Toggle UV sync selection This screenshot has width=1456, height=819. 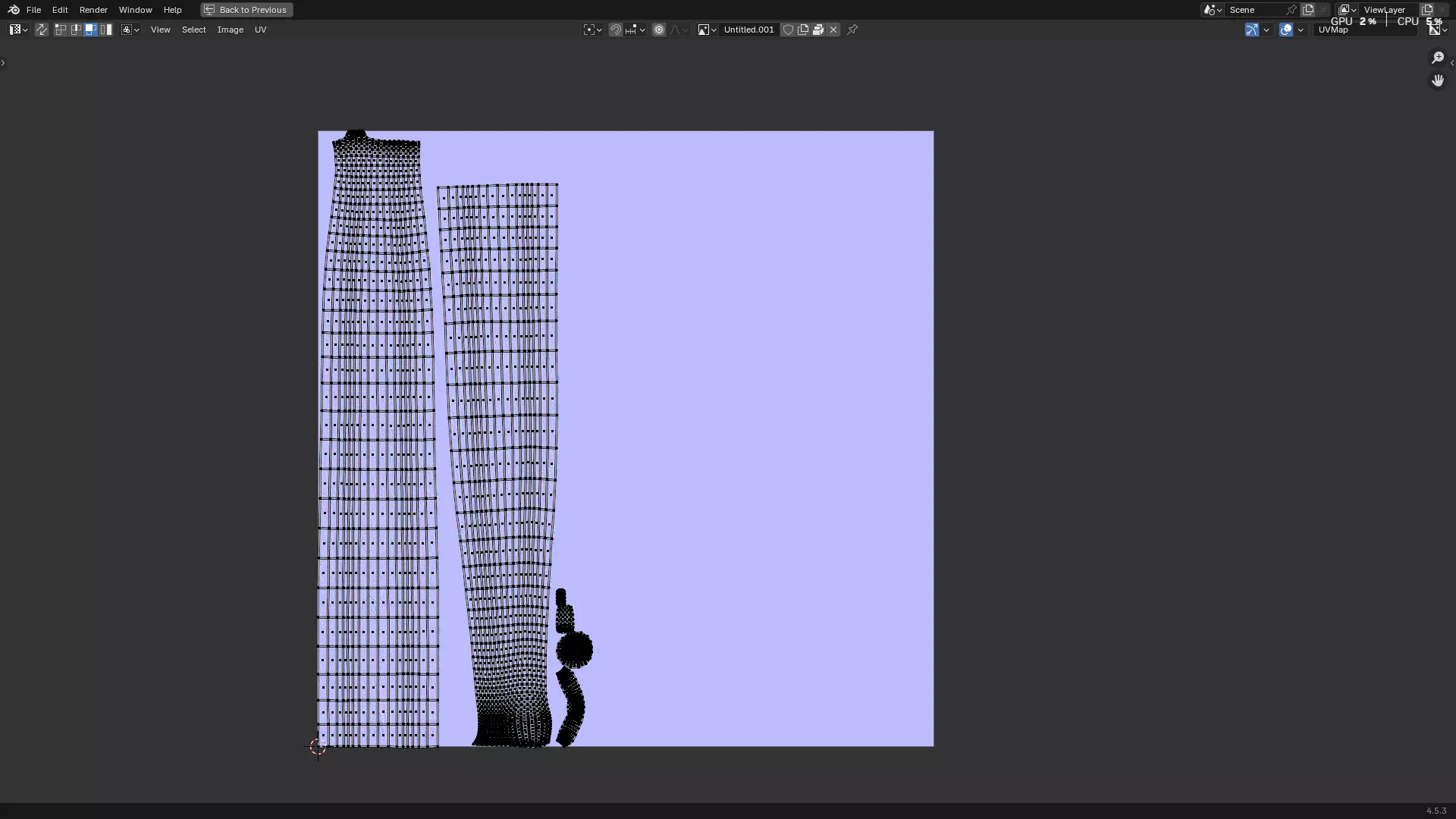tap(41, 30)
